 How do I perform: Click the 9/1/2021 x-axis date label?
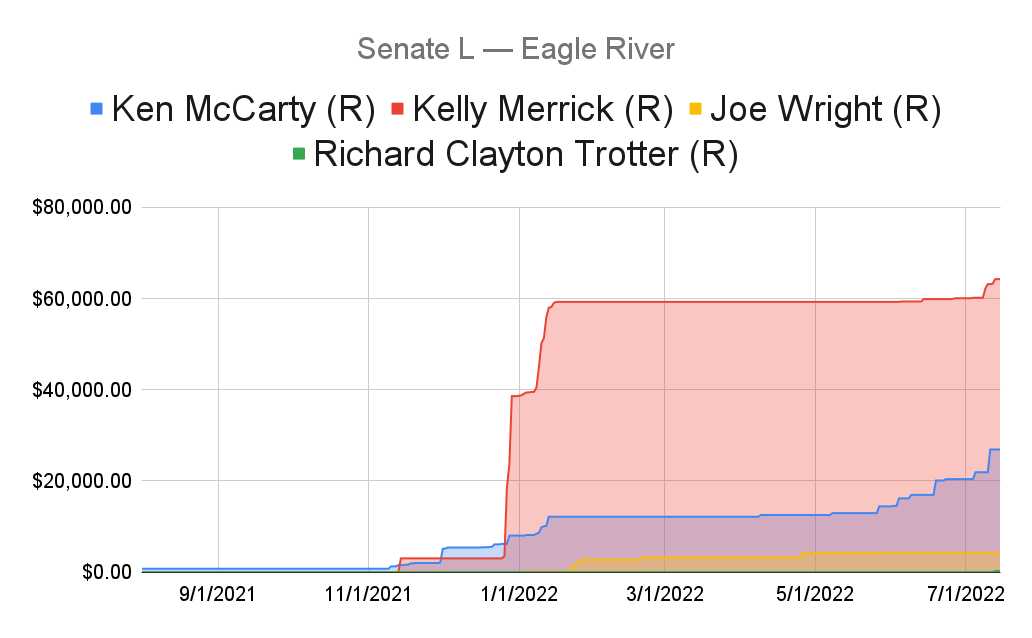pos(217,595)
